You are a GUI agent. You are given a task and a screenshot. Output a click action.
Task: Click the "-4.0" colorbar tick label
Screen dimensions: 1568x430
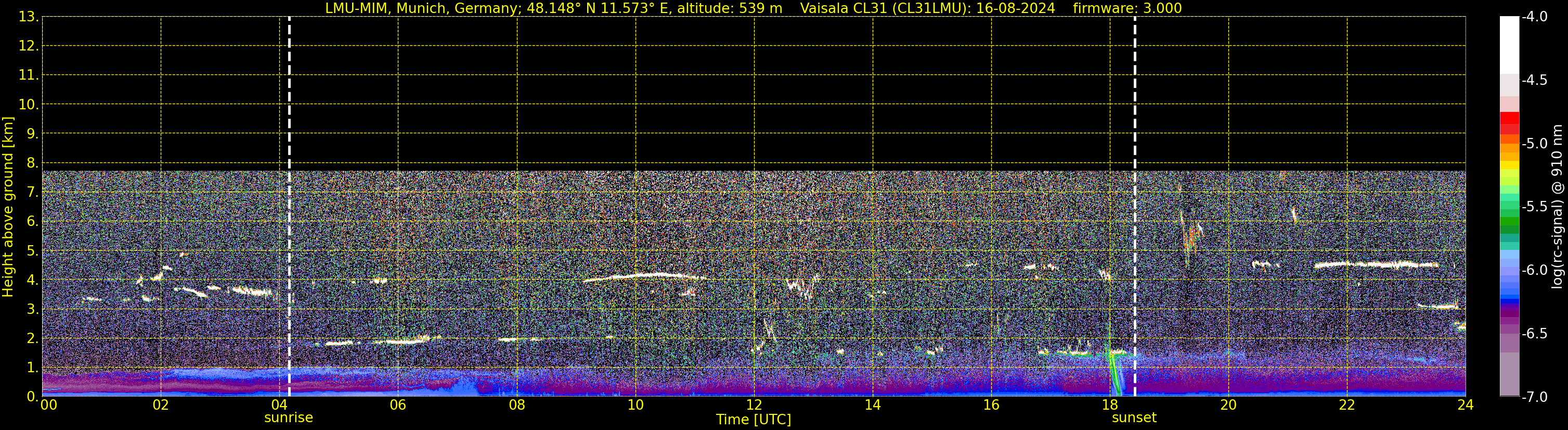pos(1534,17)
